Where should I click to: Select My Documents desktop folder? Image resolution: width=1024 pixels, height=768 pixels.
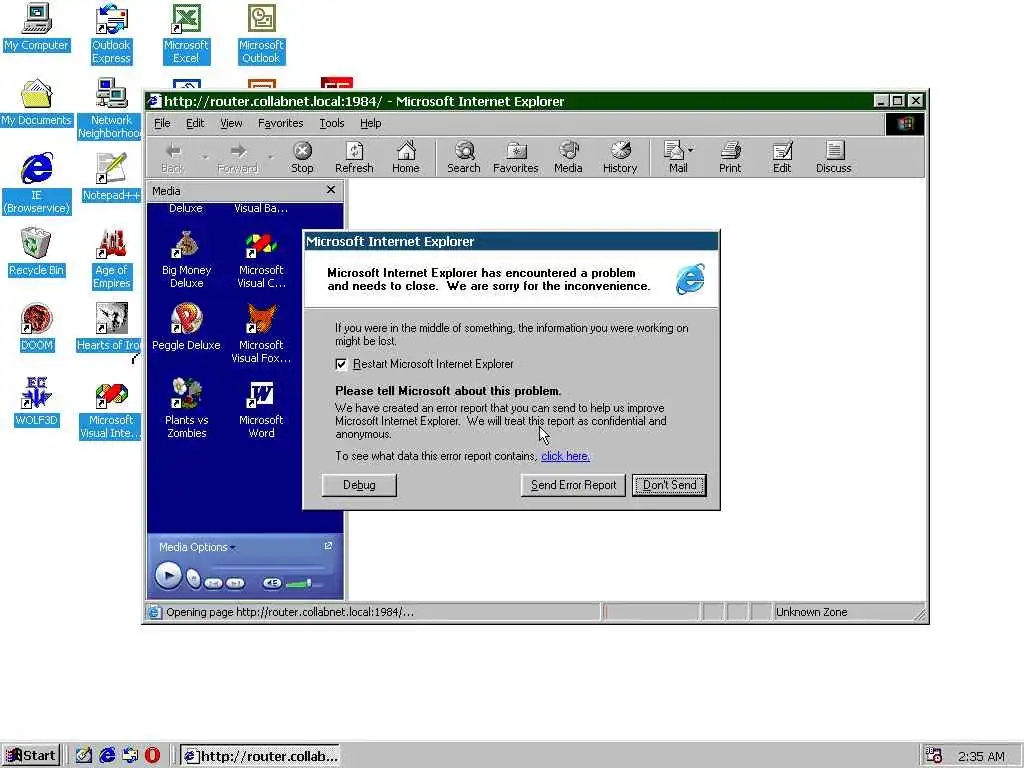pyautogui.click(x=36, y=103)
